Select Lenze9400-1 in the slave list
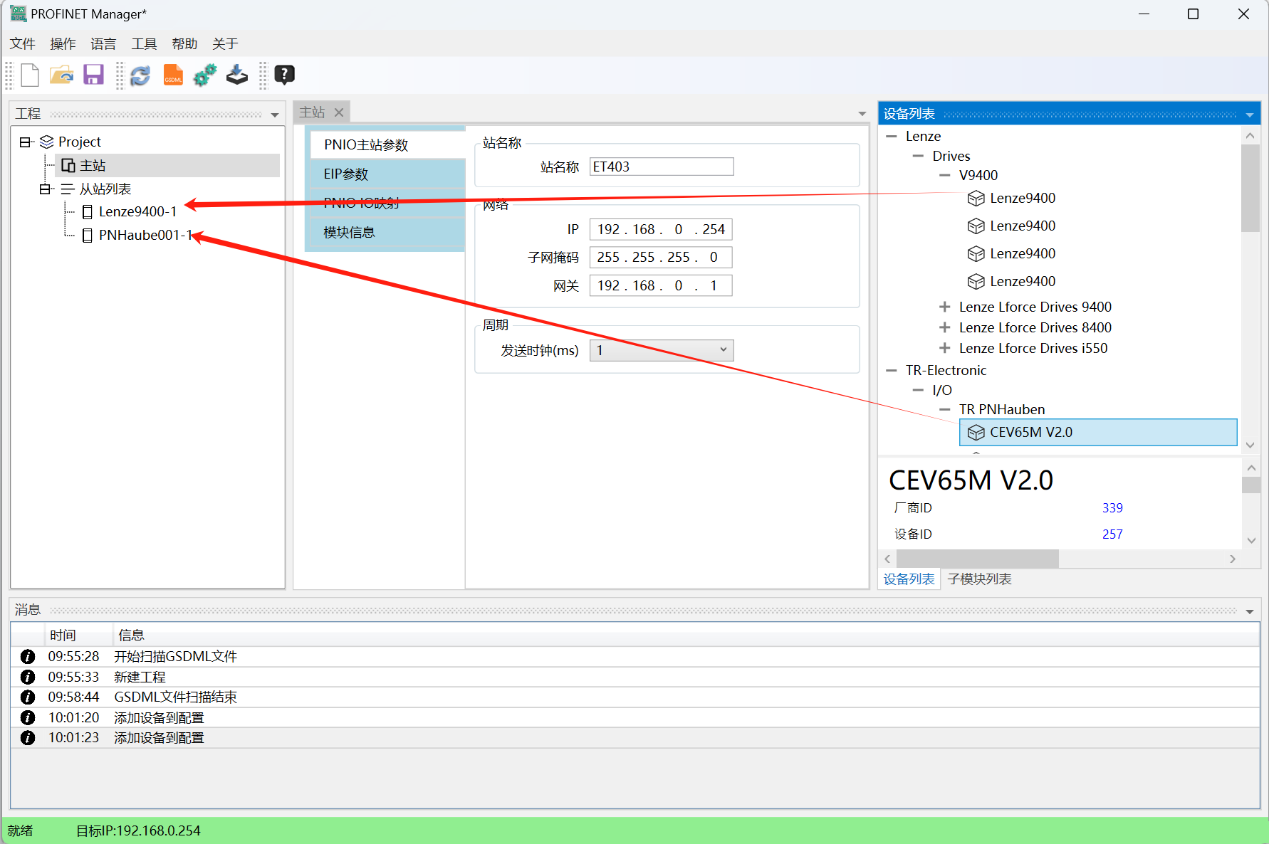Viewport: 1269px width, 844px height. coord(138,211)
